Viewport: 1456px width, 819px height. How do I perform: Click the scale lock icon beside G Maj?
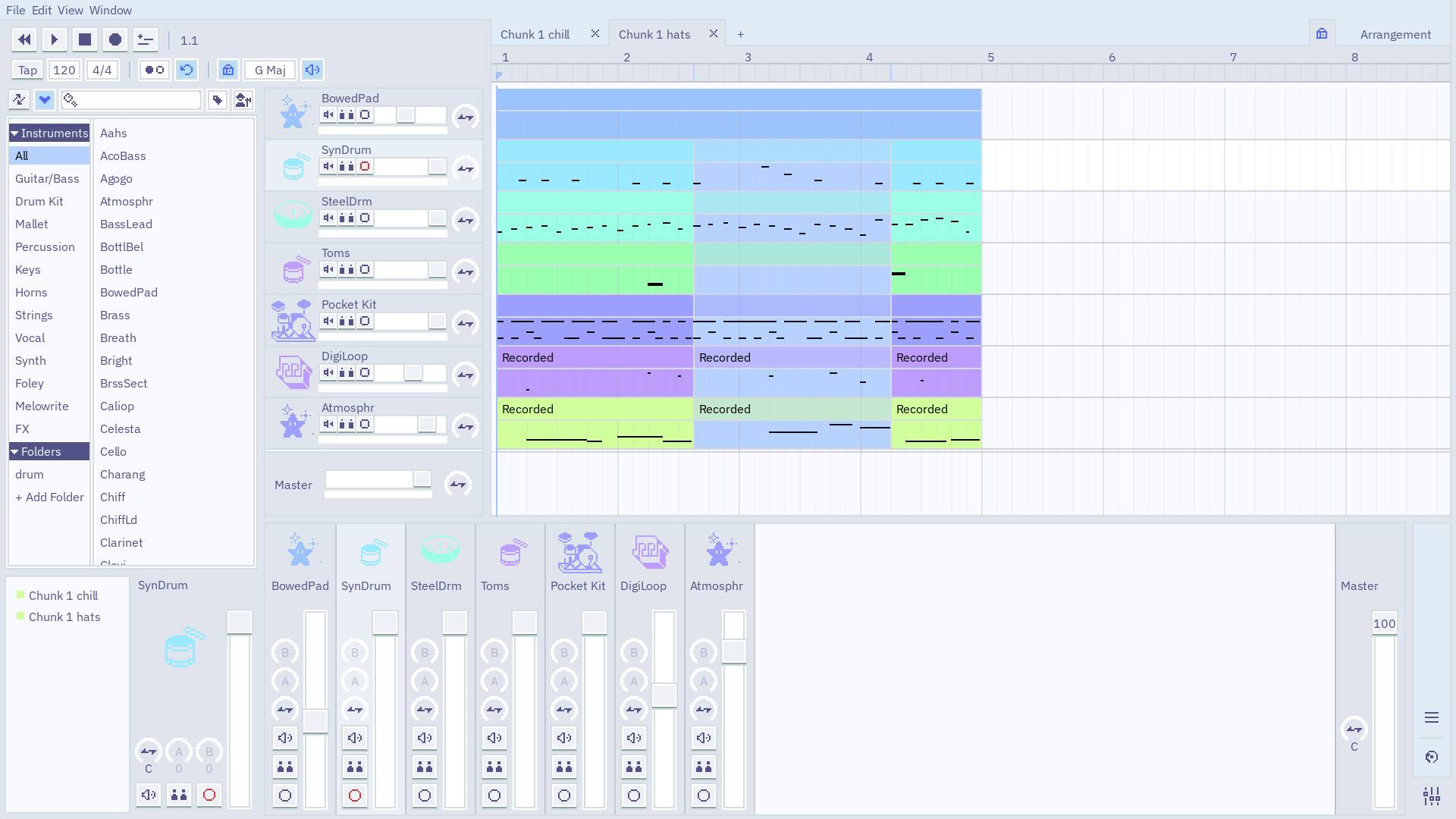pyautogui.click(x=228, y=70)
